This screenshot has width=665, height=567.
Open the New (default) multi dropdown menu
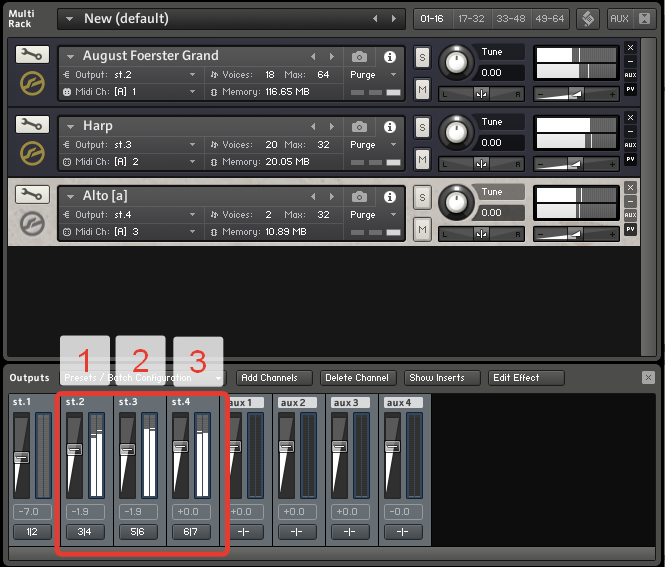pyautogui.click(x=70, y=19)
